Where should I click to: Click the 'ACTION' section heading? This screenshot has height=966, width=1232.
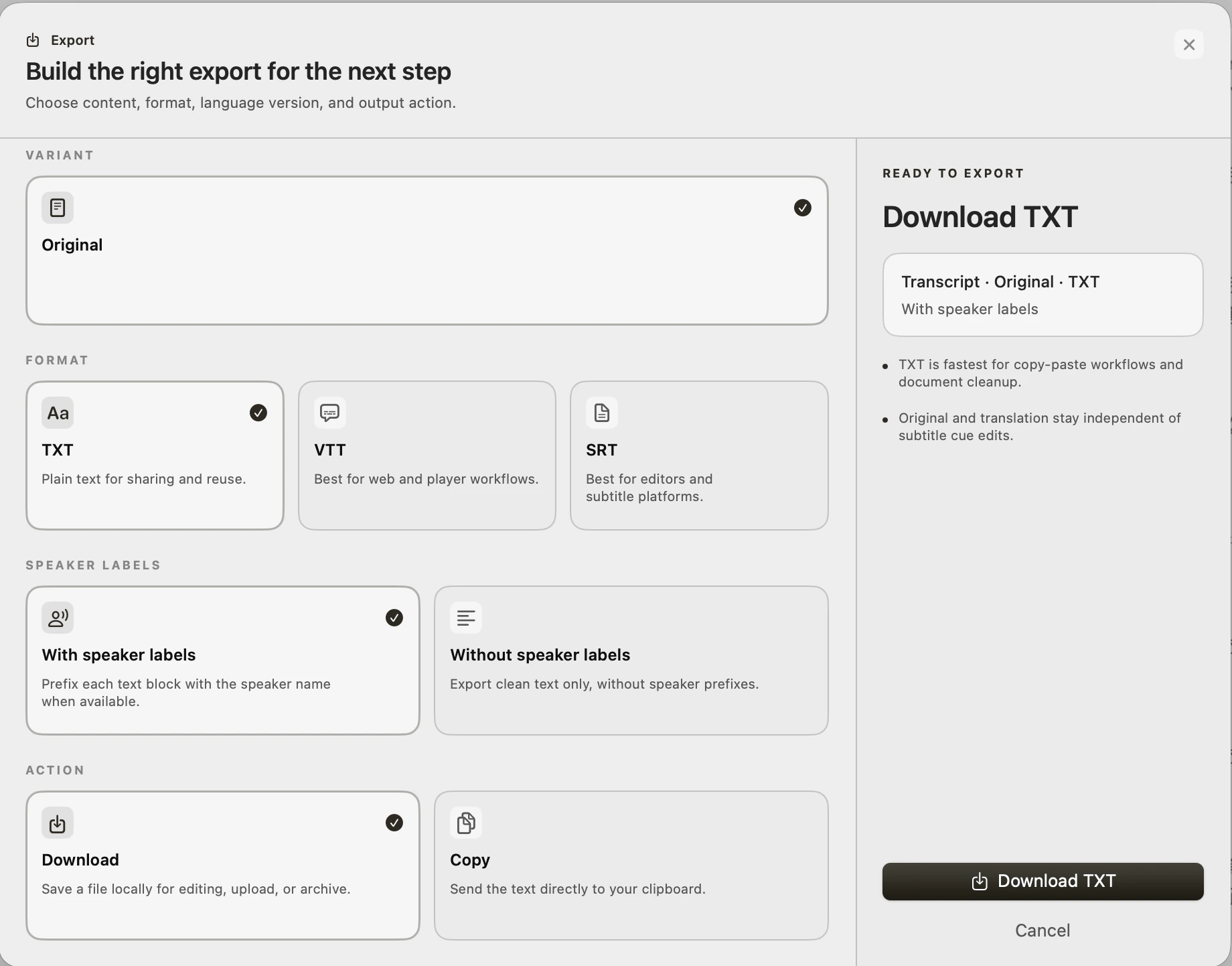pyautogui.click(x=55, y=770)
